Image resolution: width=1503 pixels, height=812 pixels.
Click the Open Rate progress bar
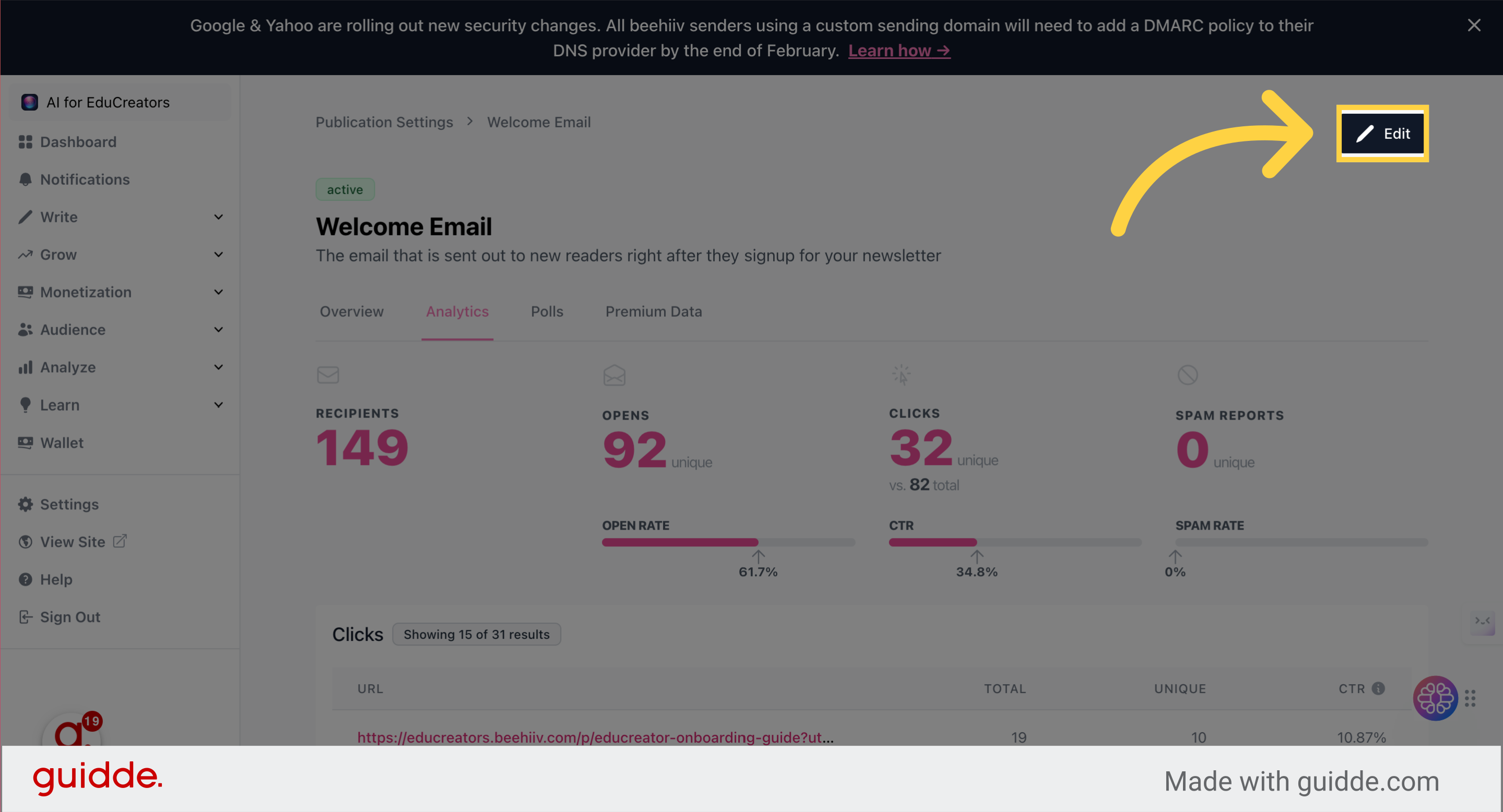tap(728, 542)
